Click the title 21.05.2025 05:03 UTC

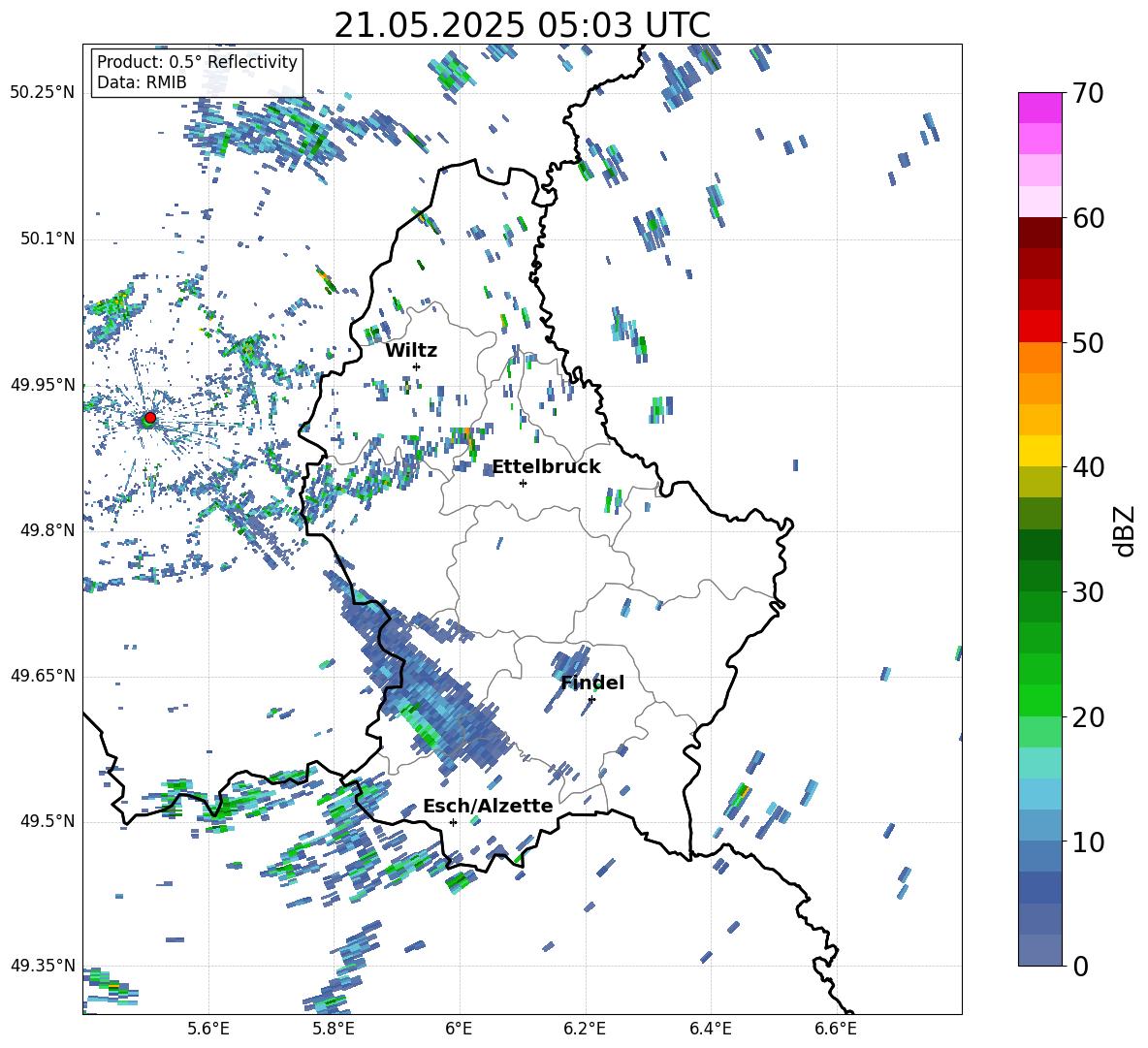pos(522,25)
